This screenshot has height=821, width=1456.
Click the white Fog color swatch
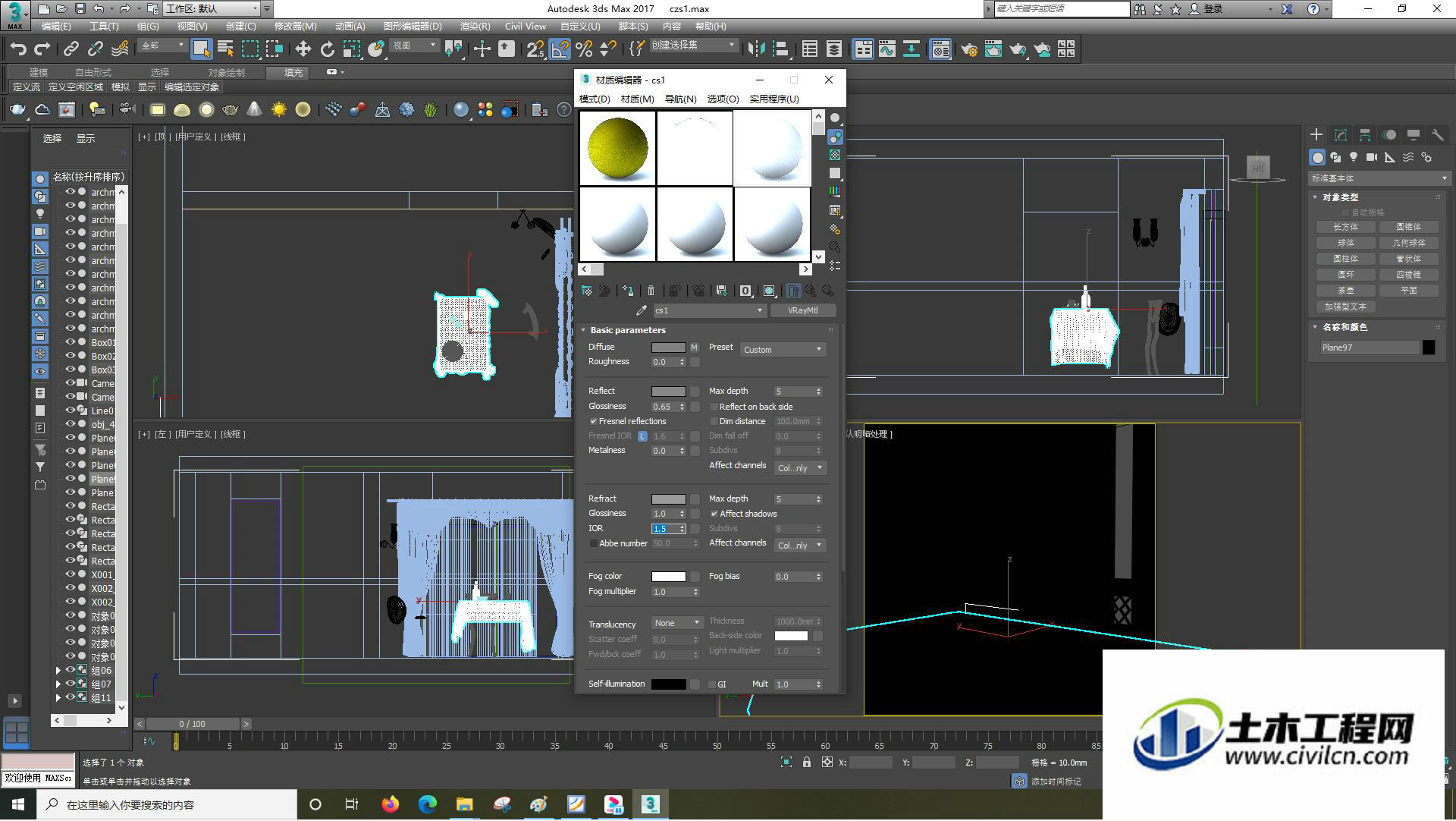point(668,577)
